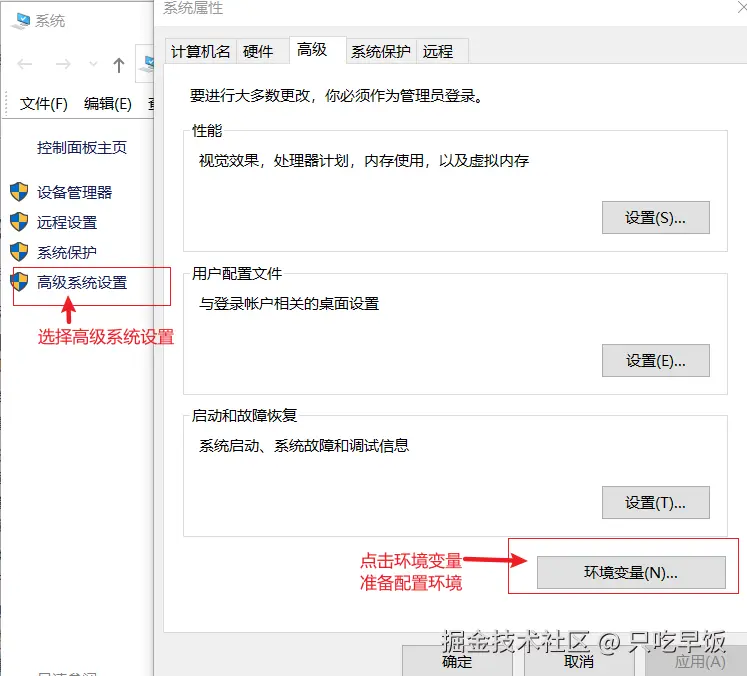Open 系统保护 link in sidebar
Viewport: 747px width, 676px height.
67,252
